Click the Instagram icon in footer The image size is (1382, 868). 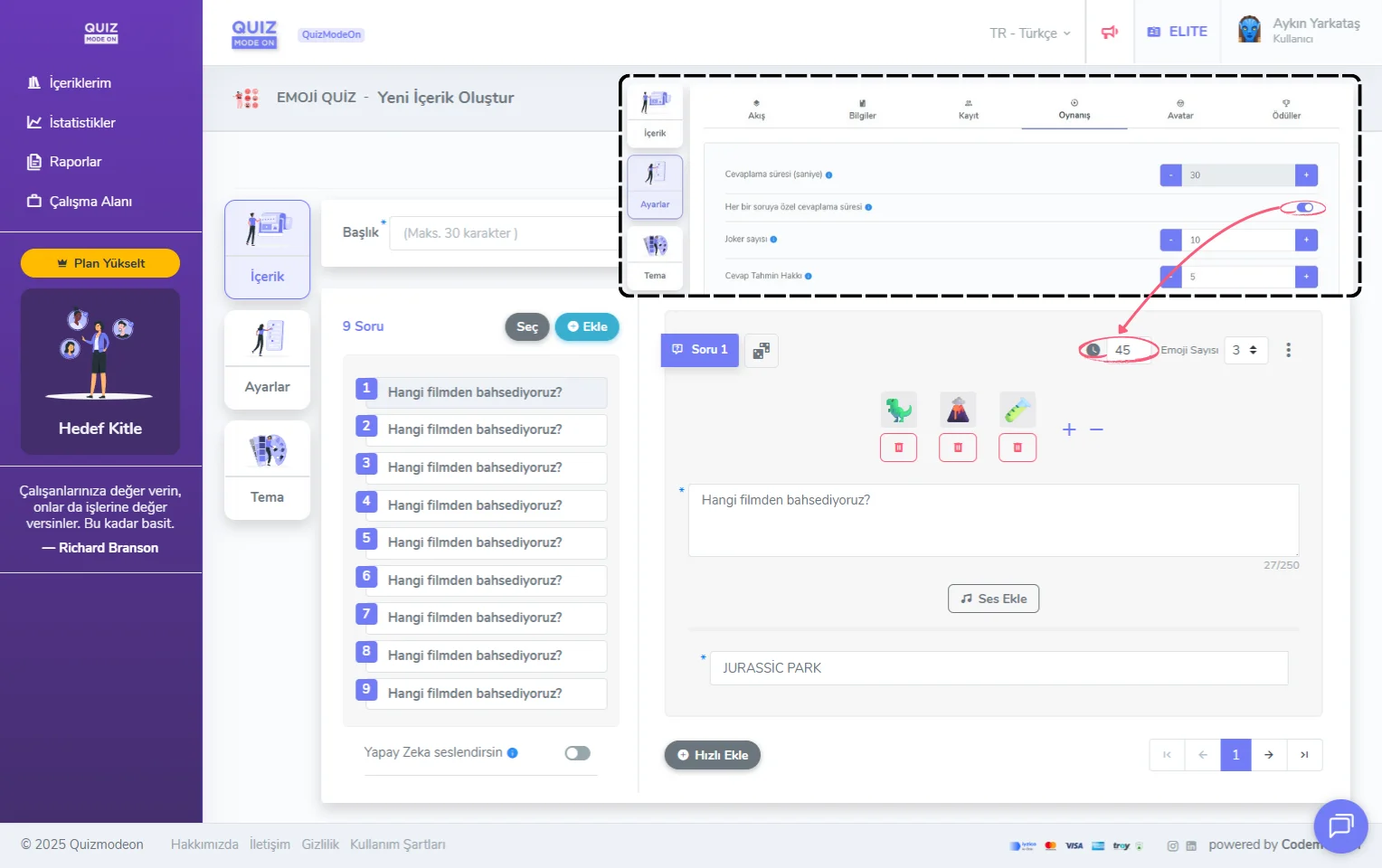click(x=1172, y=846)
